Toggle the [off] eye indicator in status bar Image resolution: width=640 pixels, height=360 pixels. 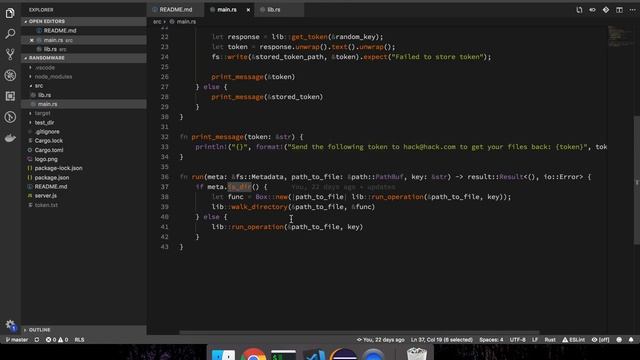point(600,340)
